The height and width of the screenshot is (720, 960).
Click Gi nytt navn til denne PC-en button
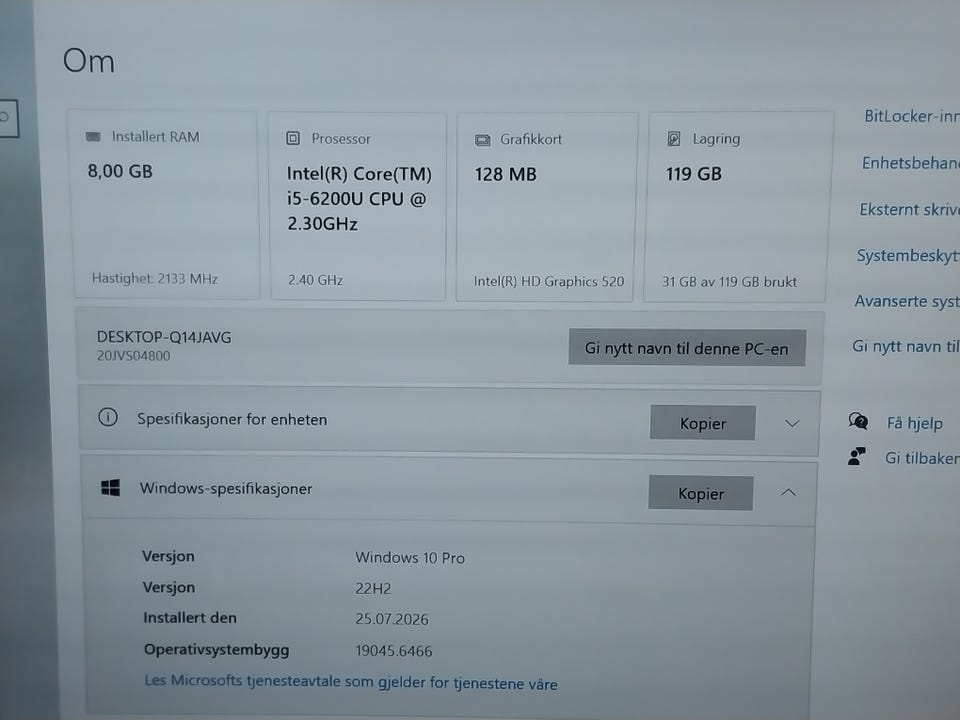tap(687, 348)
